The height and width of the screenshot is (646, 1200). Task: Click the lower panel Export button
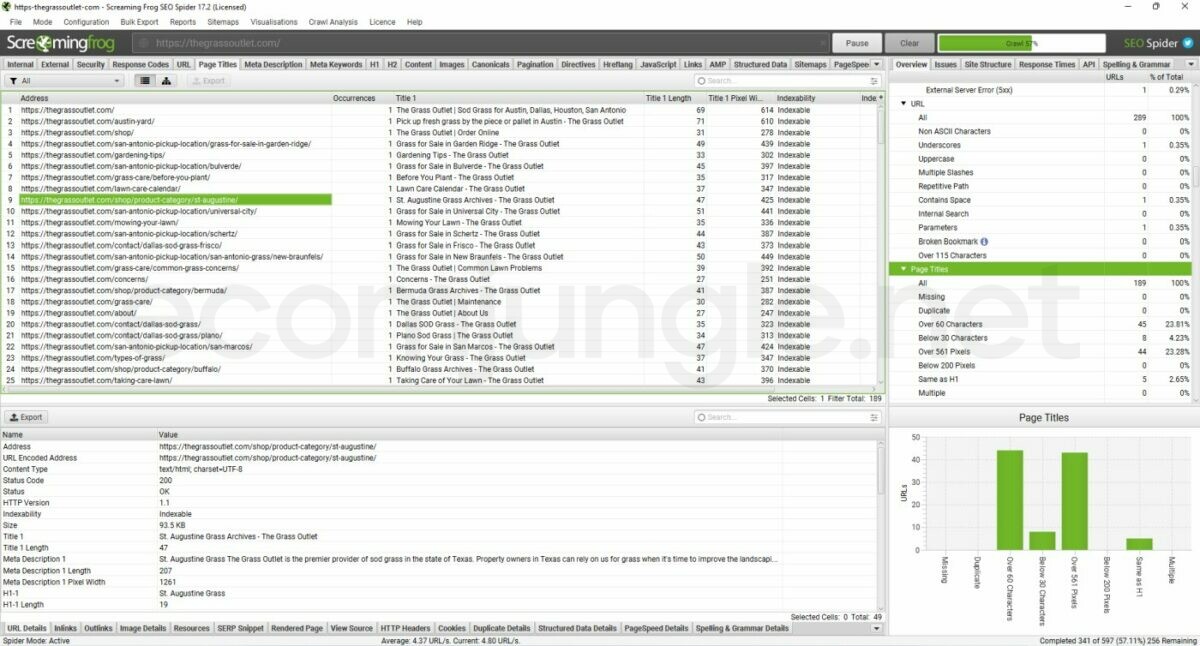point(26,417)
